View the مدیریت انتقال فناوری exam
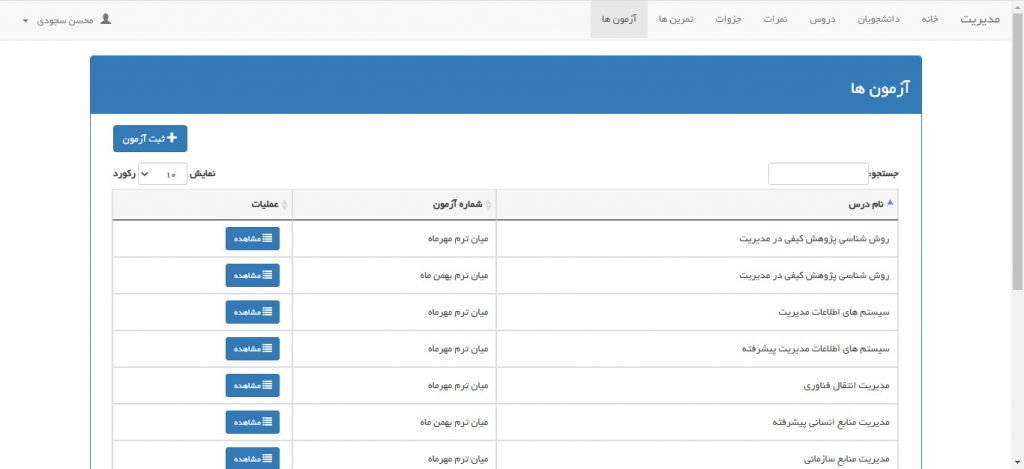The height and width of the screenshot is (469, 1024). click(x=253, y=385)
